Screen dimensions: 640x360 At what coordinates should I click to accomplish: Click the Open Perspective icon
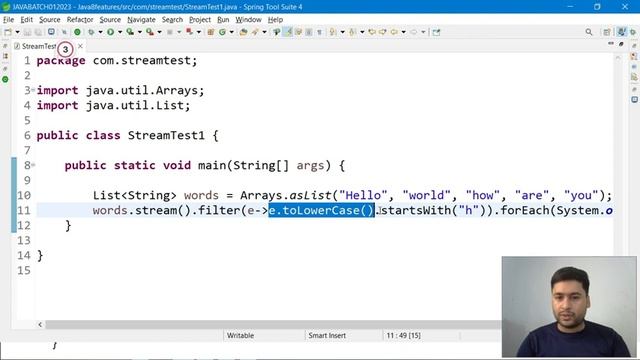[607, 32]
